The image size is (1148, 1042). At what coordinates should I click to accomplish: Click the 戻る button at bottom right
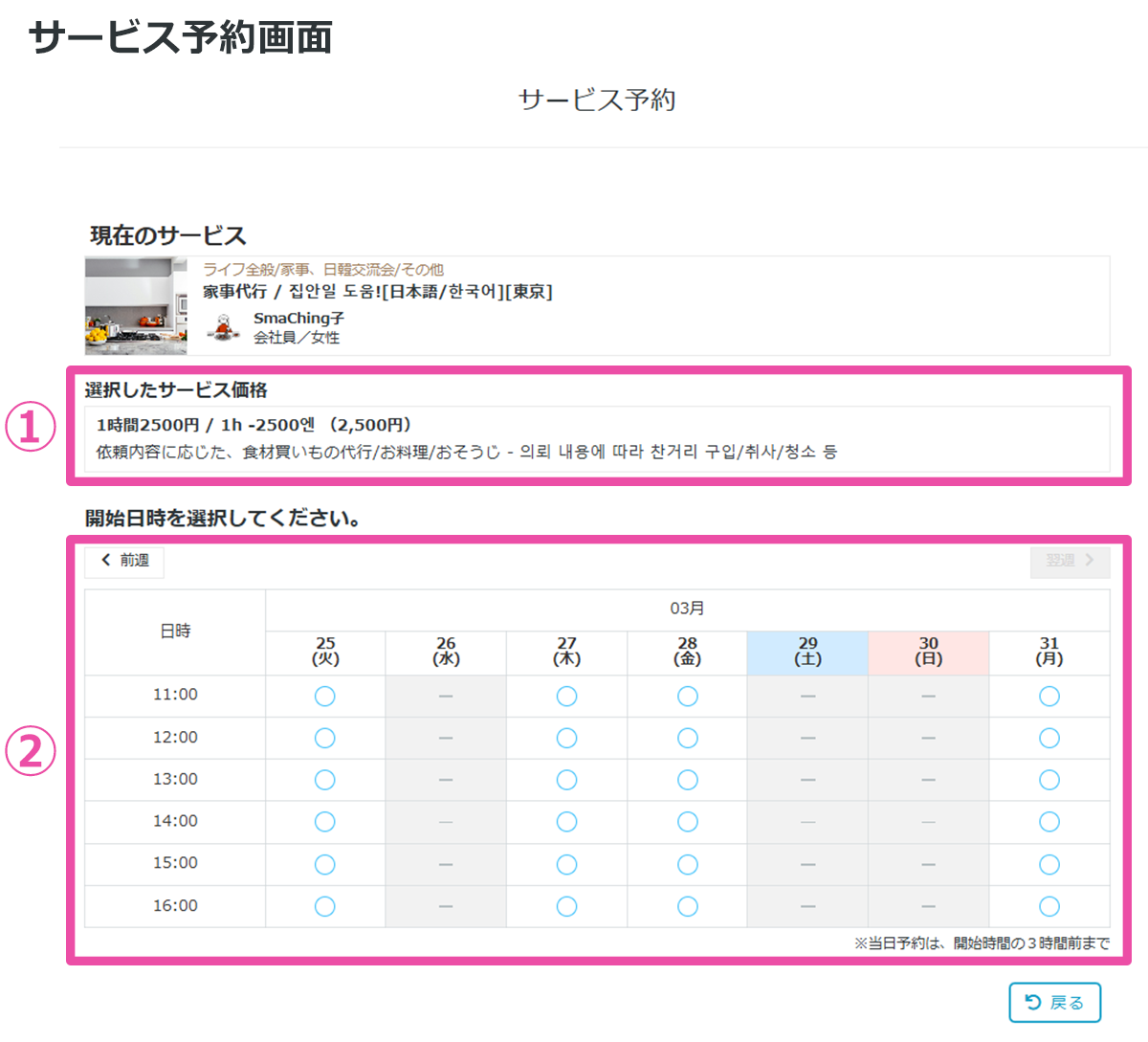pyautogui.click(x=1055, y=1002)
